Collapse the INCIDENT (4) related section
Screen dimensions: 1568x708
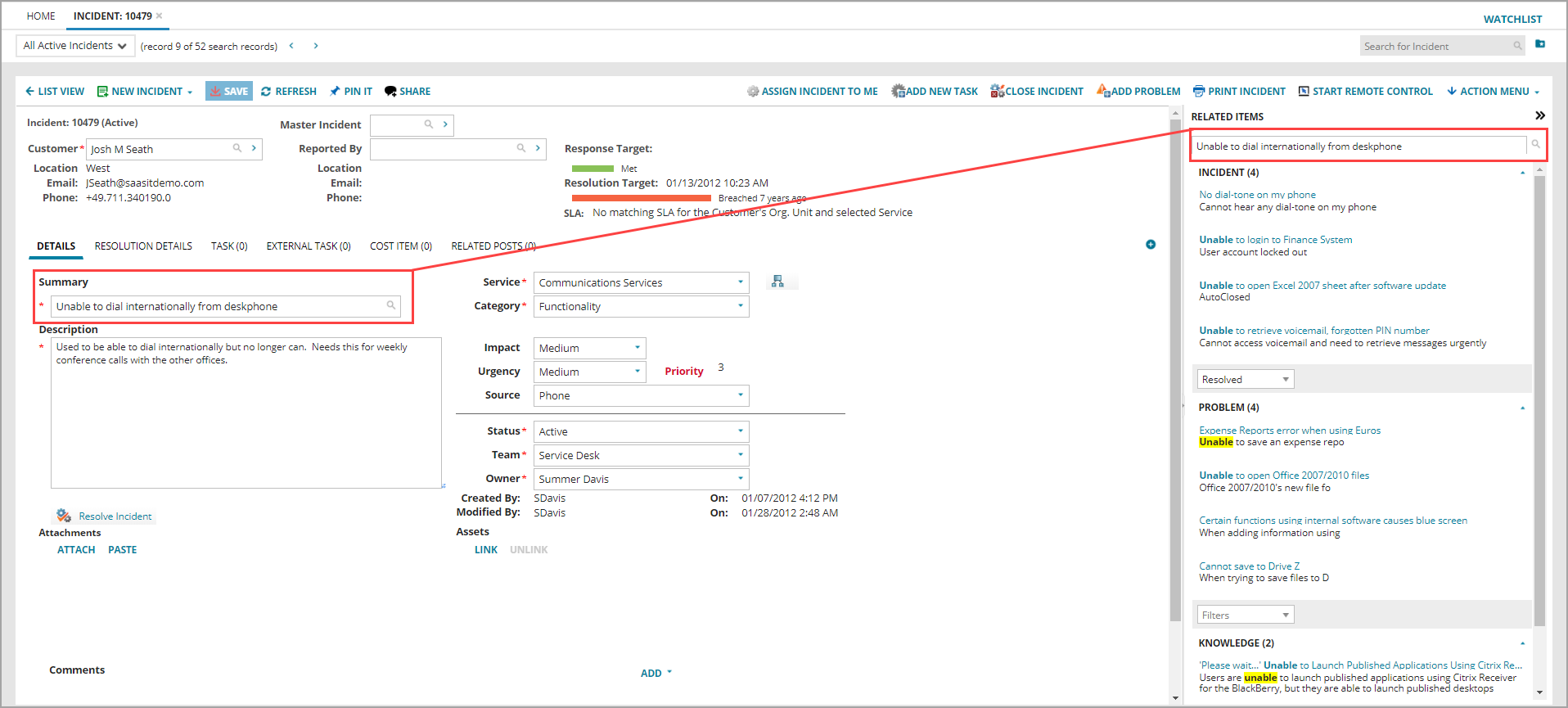point(1522,173)
